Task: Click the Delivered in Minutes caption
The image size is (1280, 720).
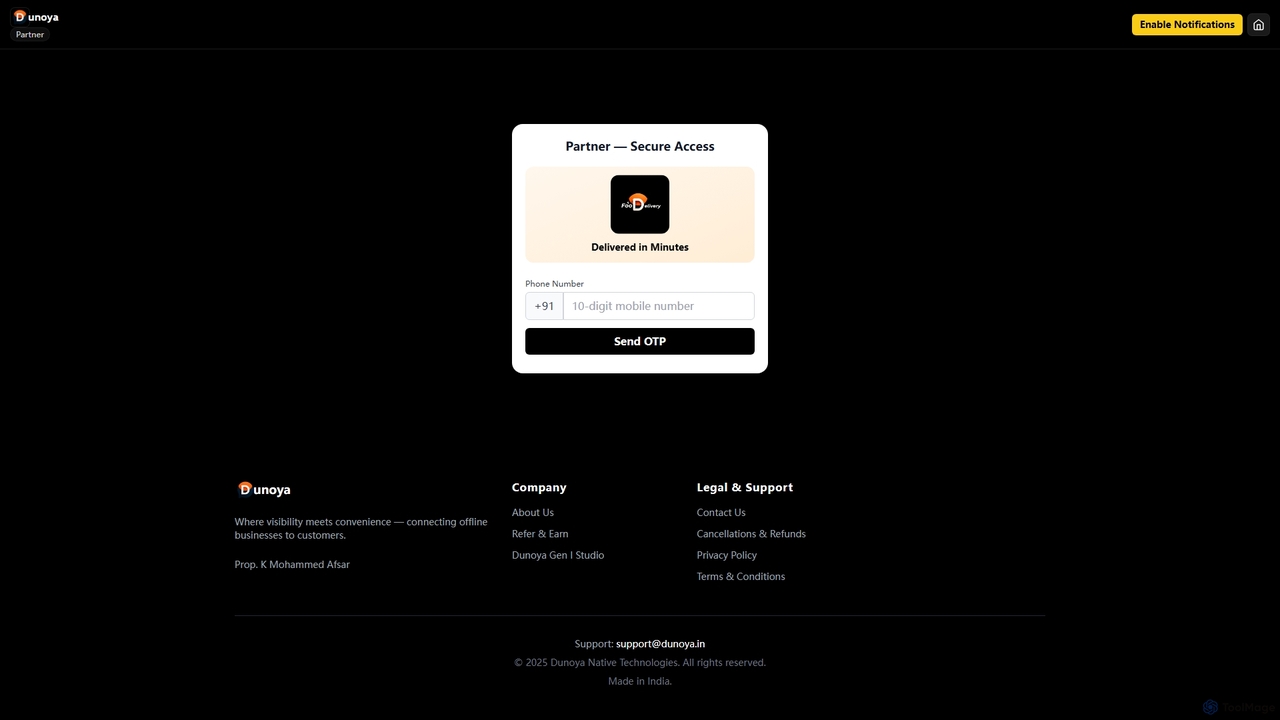Action: 640,247
